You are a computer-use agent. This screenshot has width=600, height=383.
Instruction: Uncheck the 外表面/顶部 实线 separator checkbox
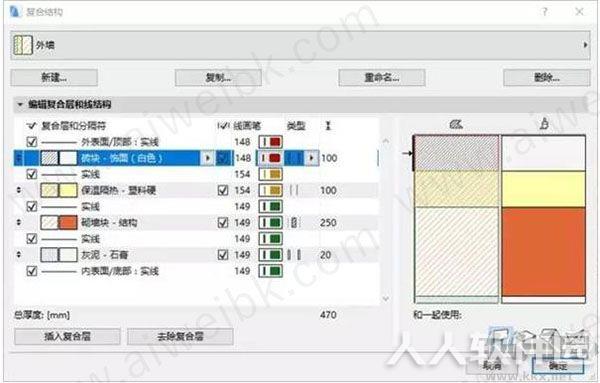click(x=32, y=142)
